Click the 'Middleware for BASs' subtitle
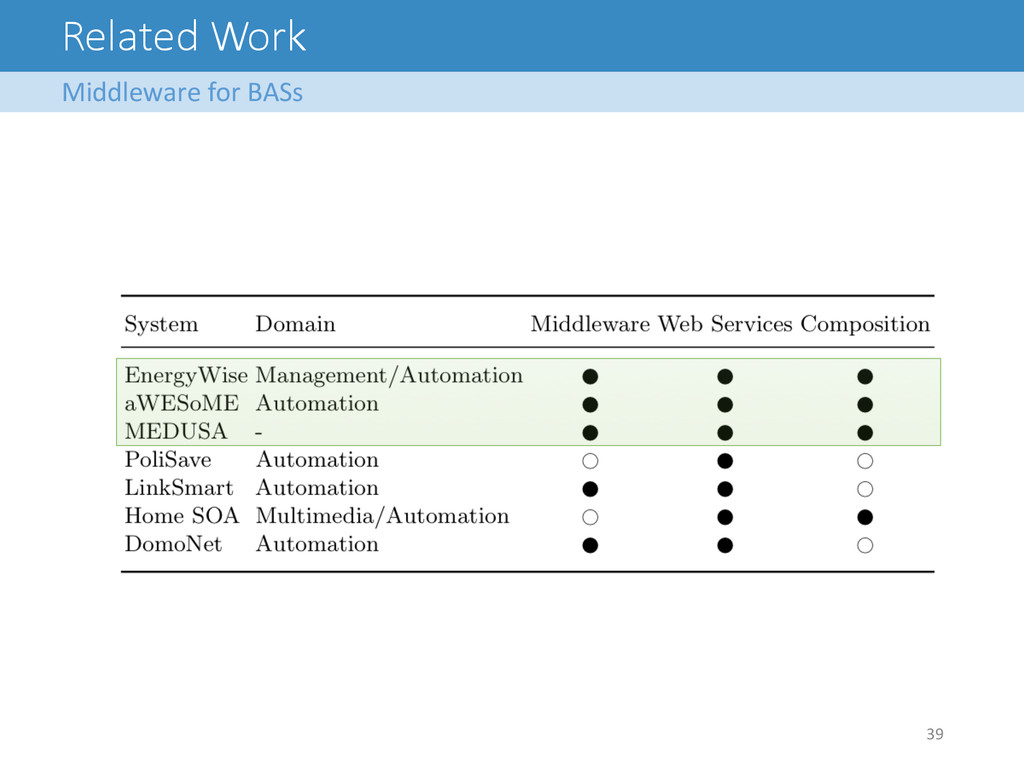 [182, 92]
